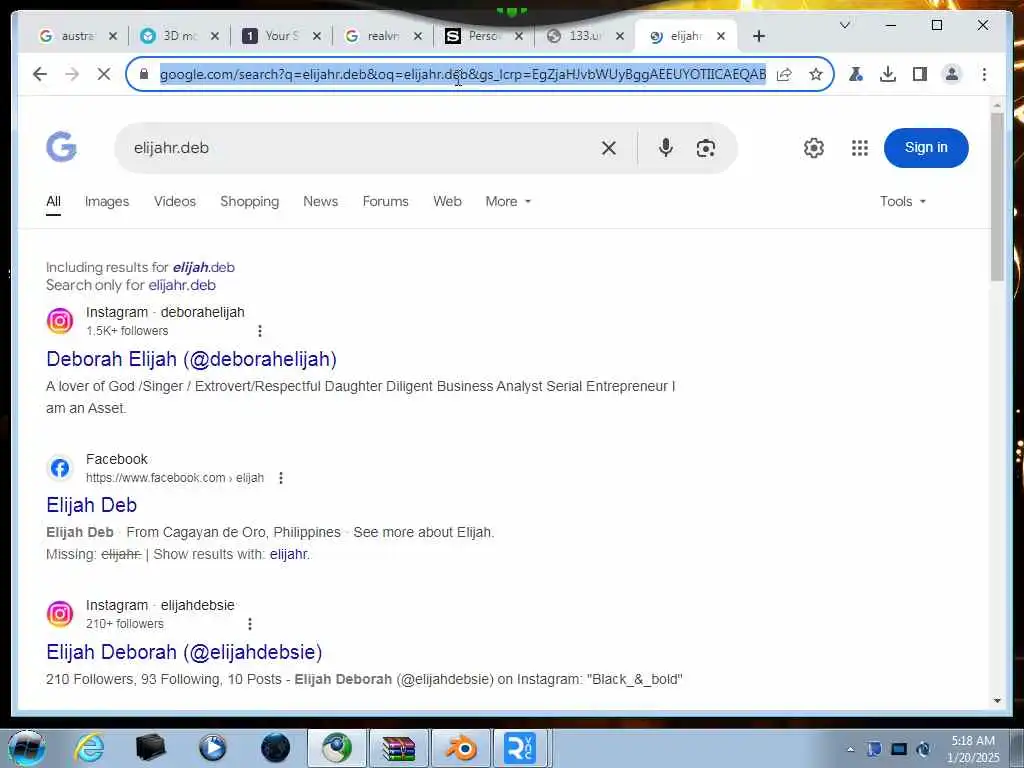Switch to the 'Your S' browser tab
The height and width of the screenshot is (768, 1024).
tap(281, 37)
